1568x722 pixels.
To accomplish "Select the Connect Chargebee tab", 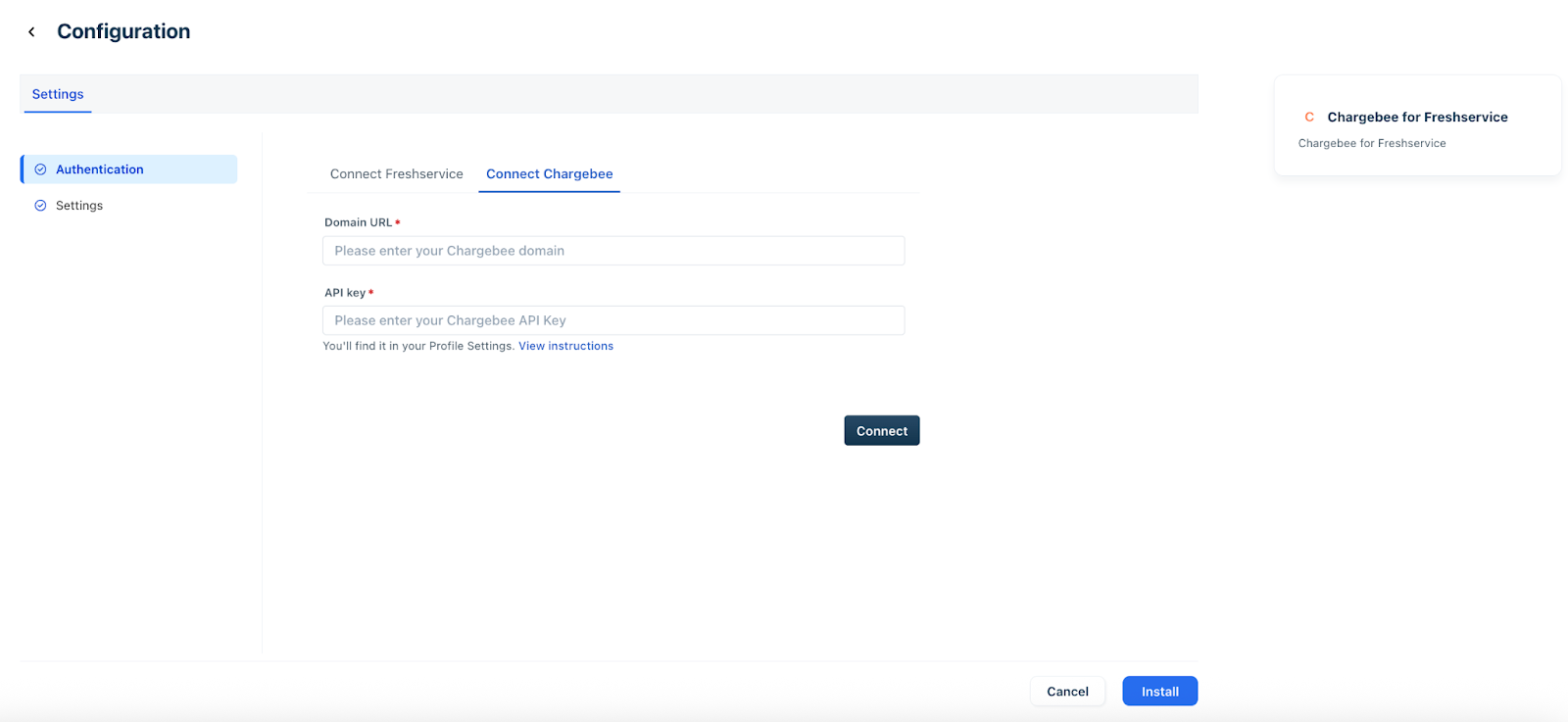I will [550, 174].
